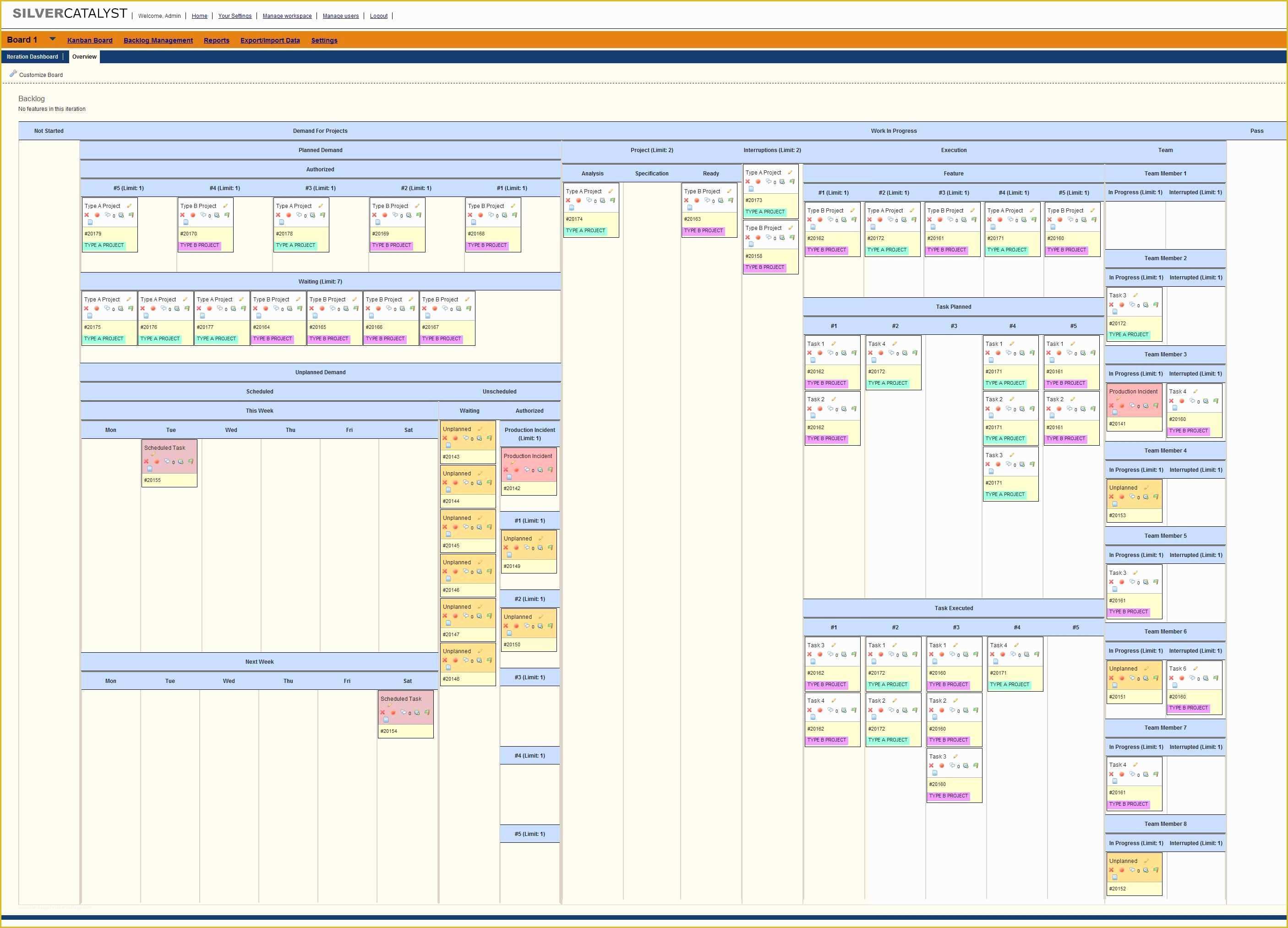This screenshot has height=928, width=1288.
Task: Edit Analysis card #20174 with pencil
Action: pyautogui.click(x=611, y=191)
